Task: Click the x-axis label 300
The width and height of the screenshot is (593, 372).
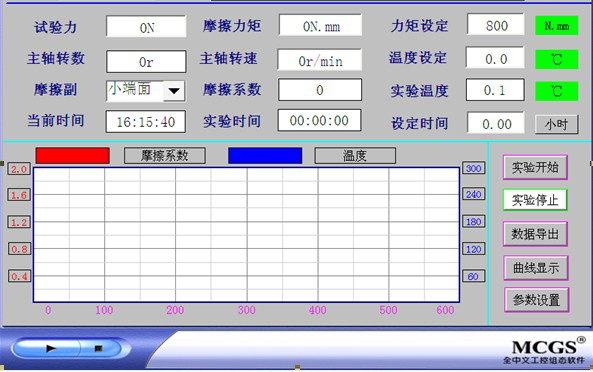Action: tap(246, 310)
